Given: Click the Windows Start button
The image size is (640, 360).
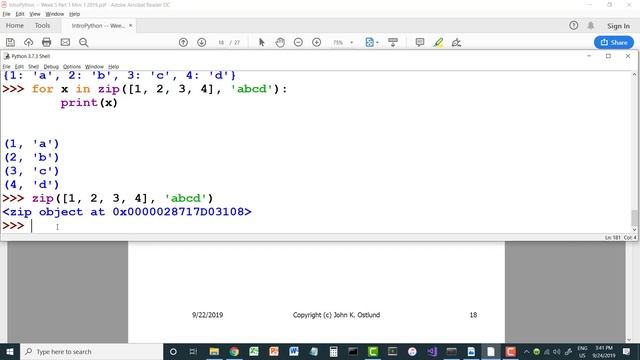Looking at the screenshot, I should point(10,351).
